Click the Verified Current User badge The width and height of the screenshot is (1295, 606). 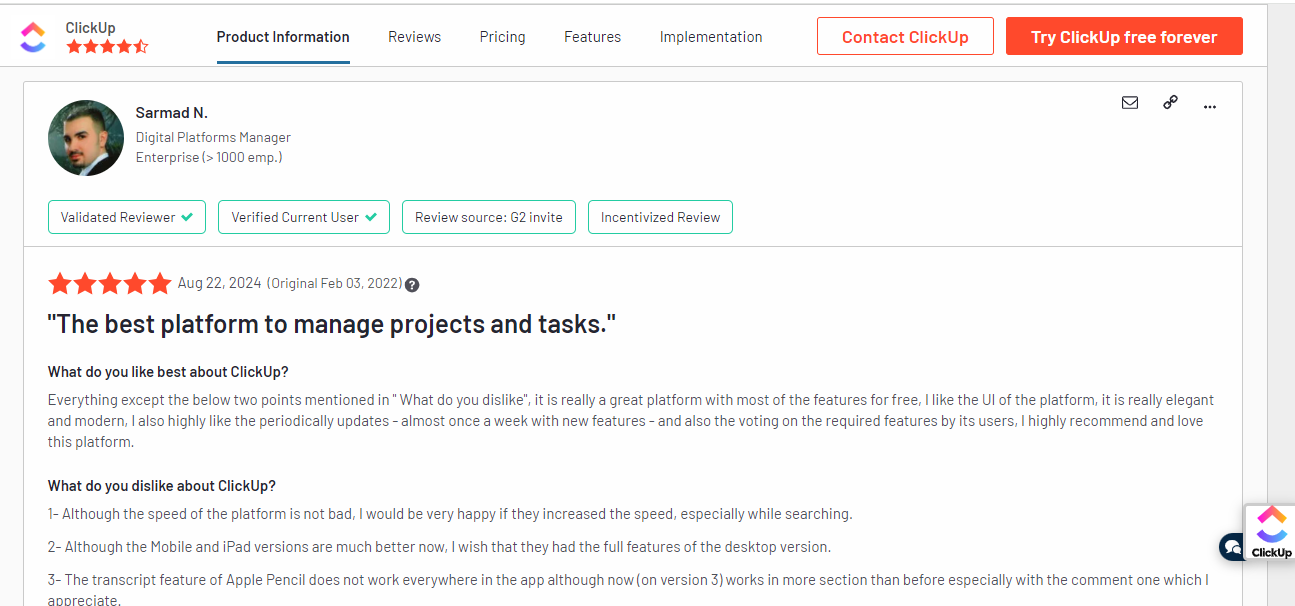click(x=304, y=217)
